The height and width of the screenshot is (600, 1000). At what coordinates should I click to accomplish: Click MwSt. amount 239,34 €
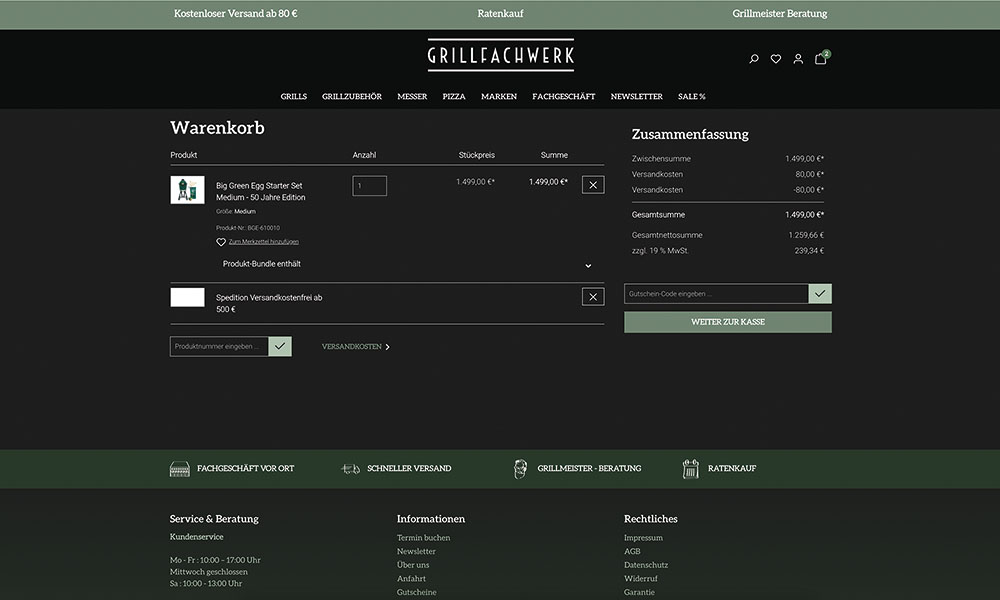[x=809, y=251]
